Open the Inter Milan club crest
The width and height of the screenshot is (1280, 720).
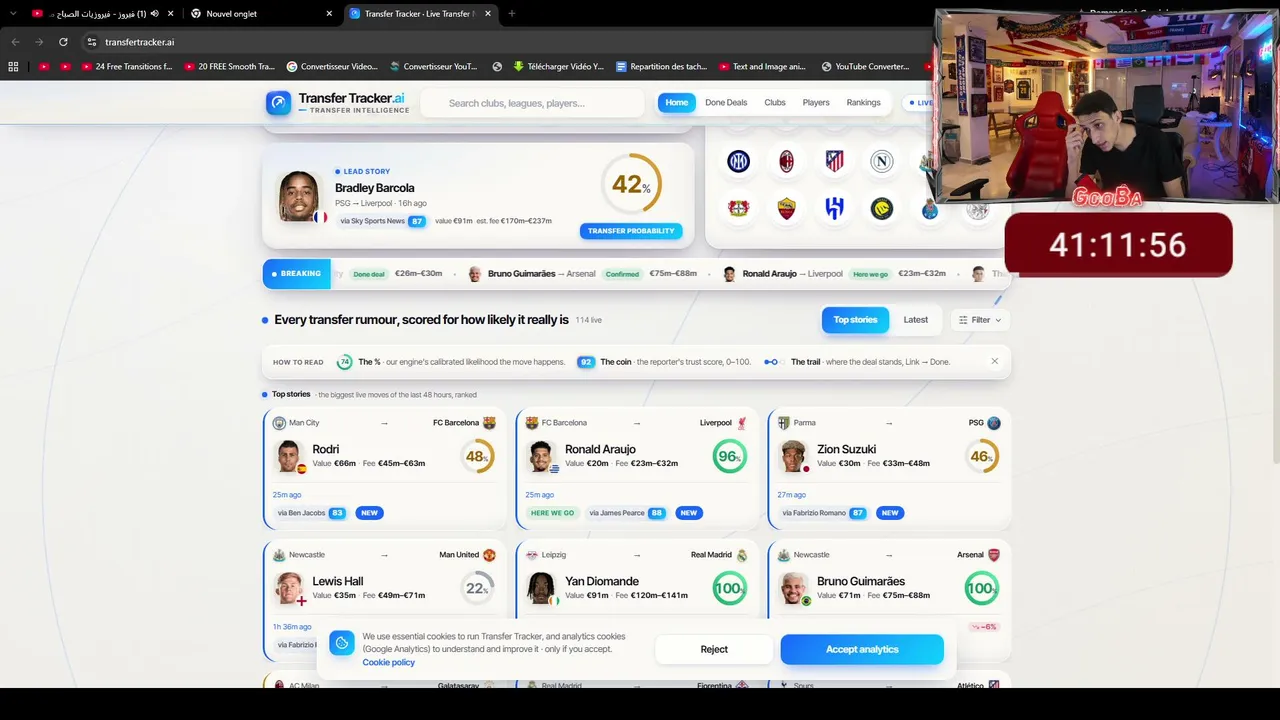[738, 161]
